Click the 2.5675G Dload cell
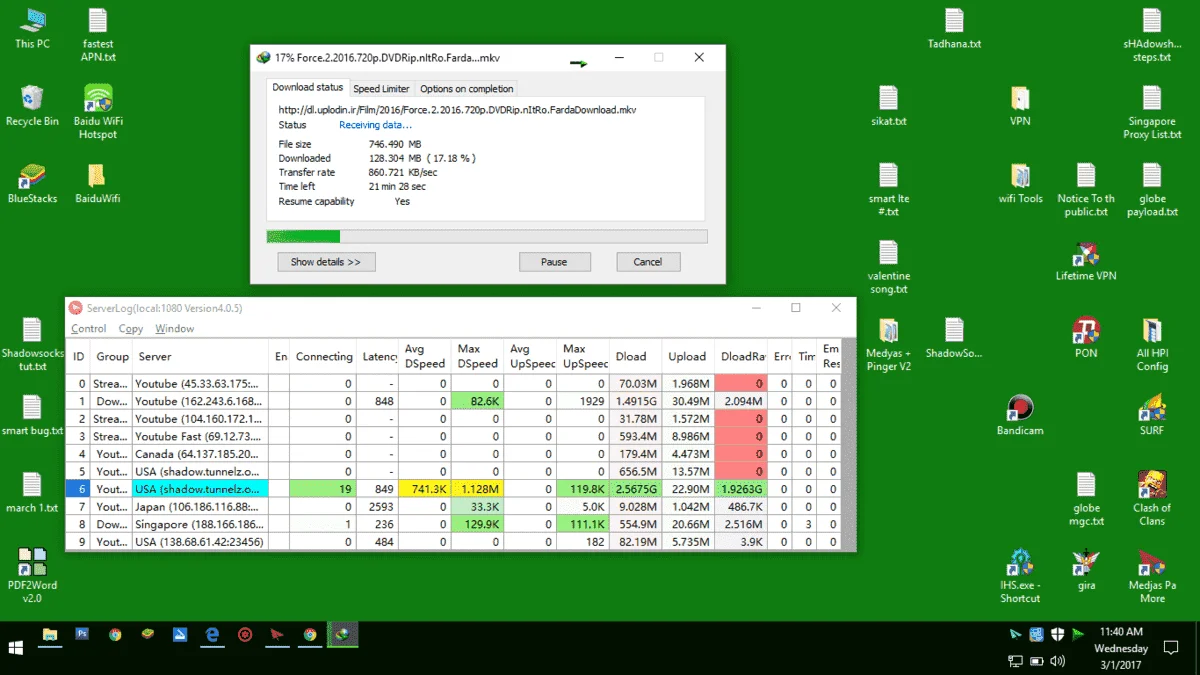 (x=636, y=489)
